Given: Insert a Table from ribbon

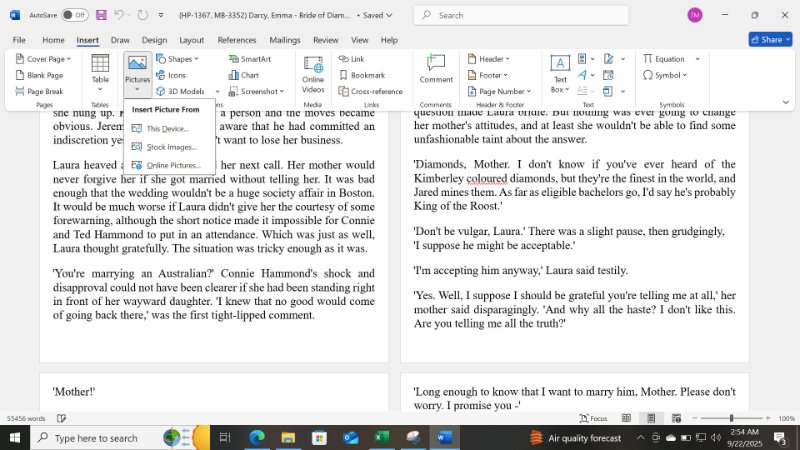Looking at the screenshot, I should (x=100, y=72).
